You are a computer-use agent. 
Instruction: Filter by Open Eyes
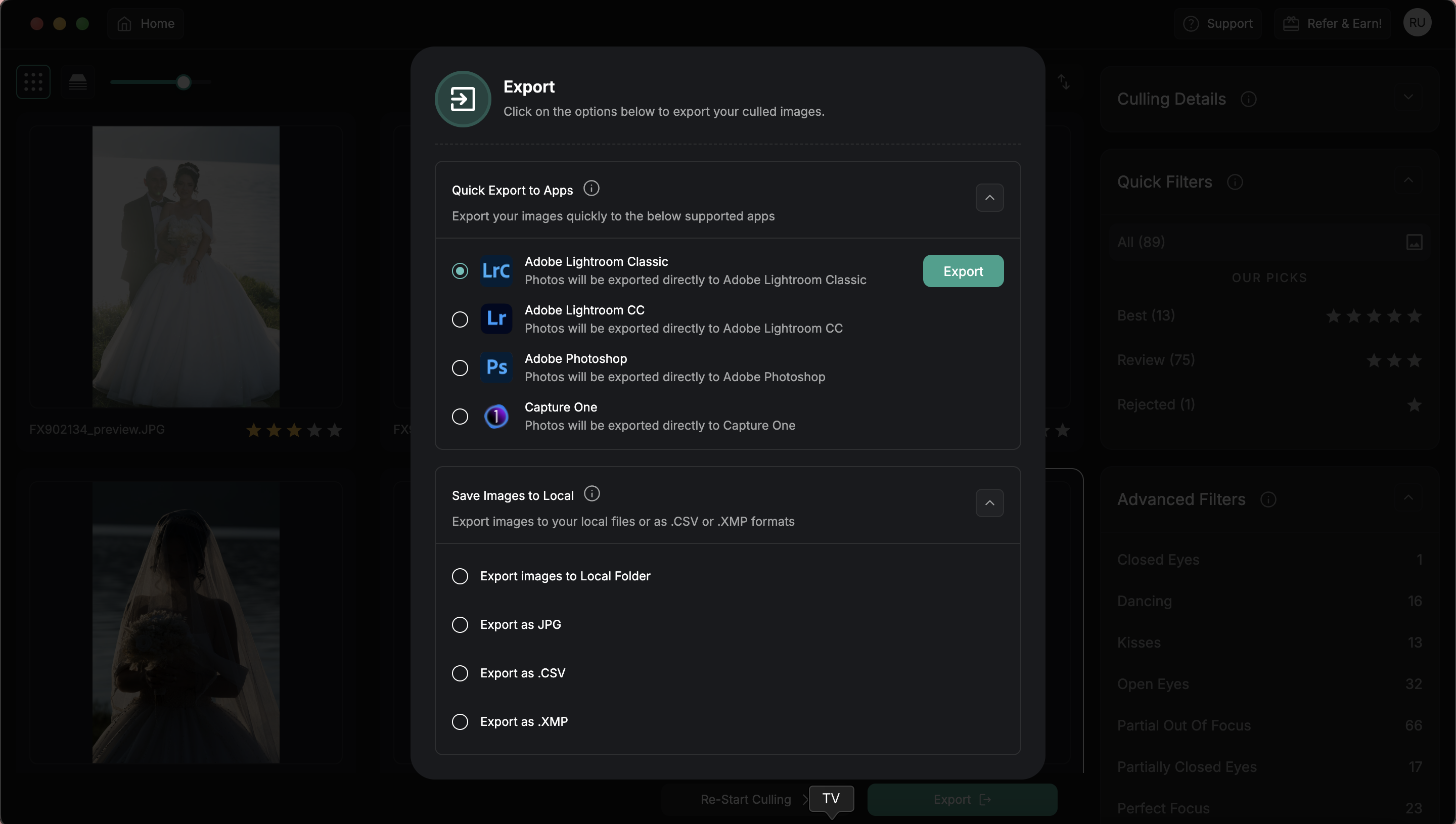1269,684
